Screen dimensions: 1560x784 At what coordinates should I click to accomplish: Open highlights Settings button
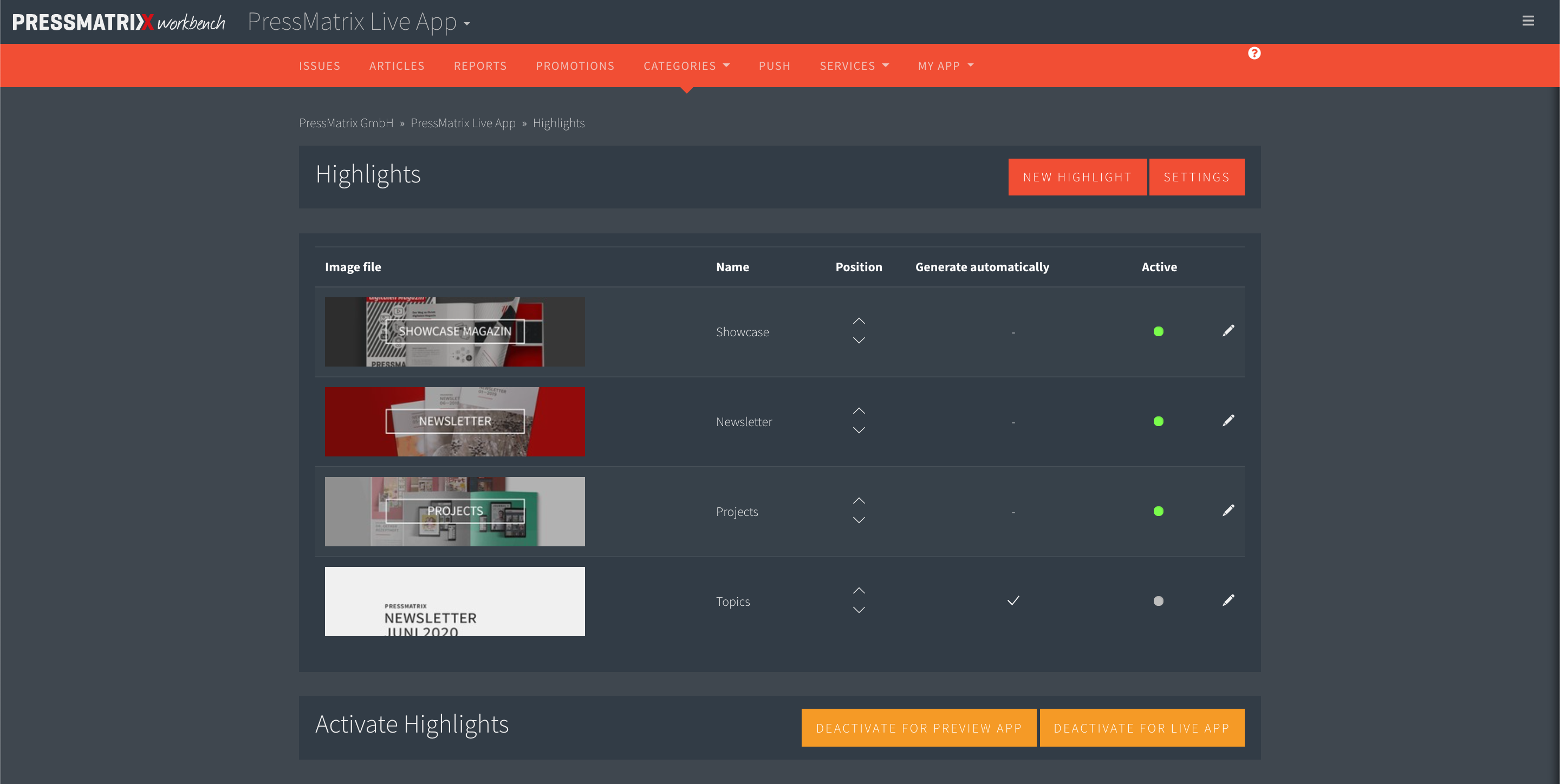(x=1197, y=177)
